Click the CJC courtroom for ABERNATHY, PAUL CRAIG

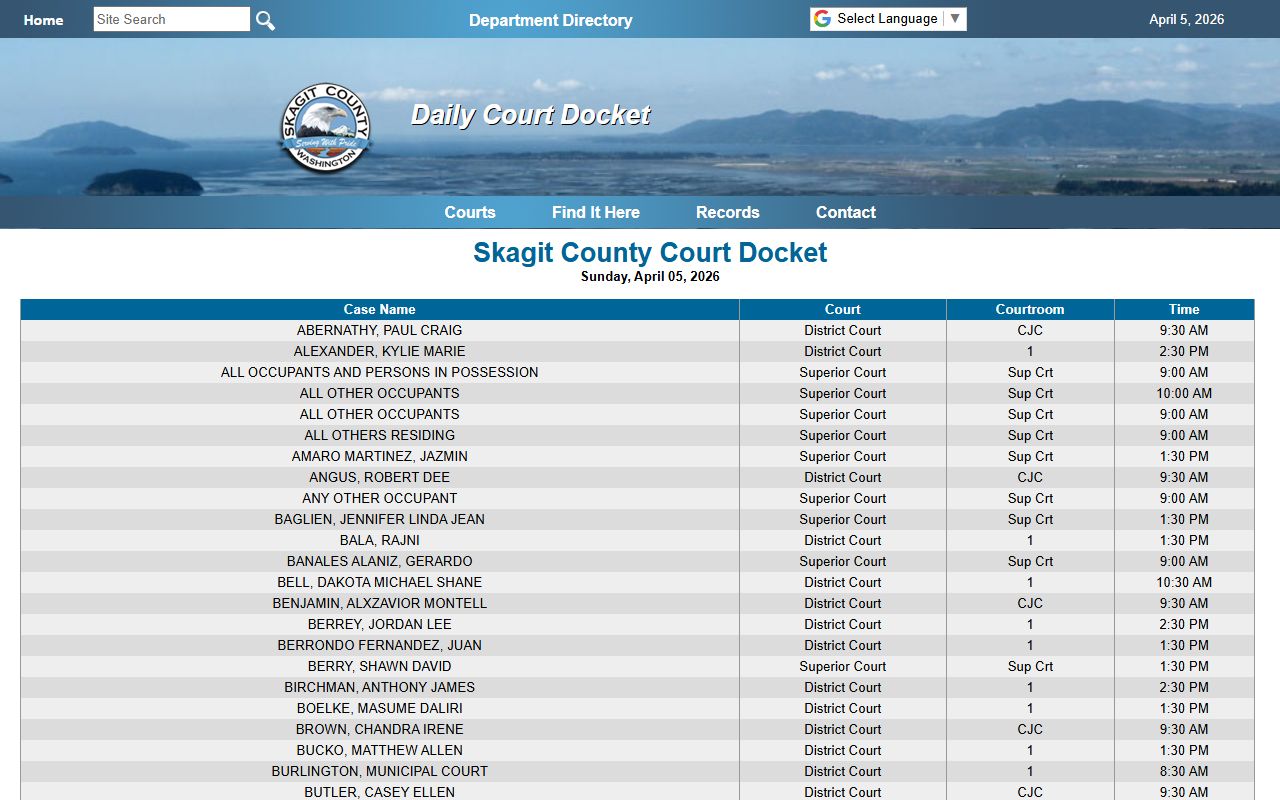point(1030,330)
